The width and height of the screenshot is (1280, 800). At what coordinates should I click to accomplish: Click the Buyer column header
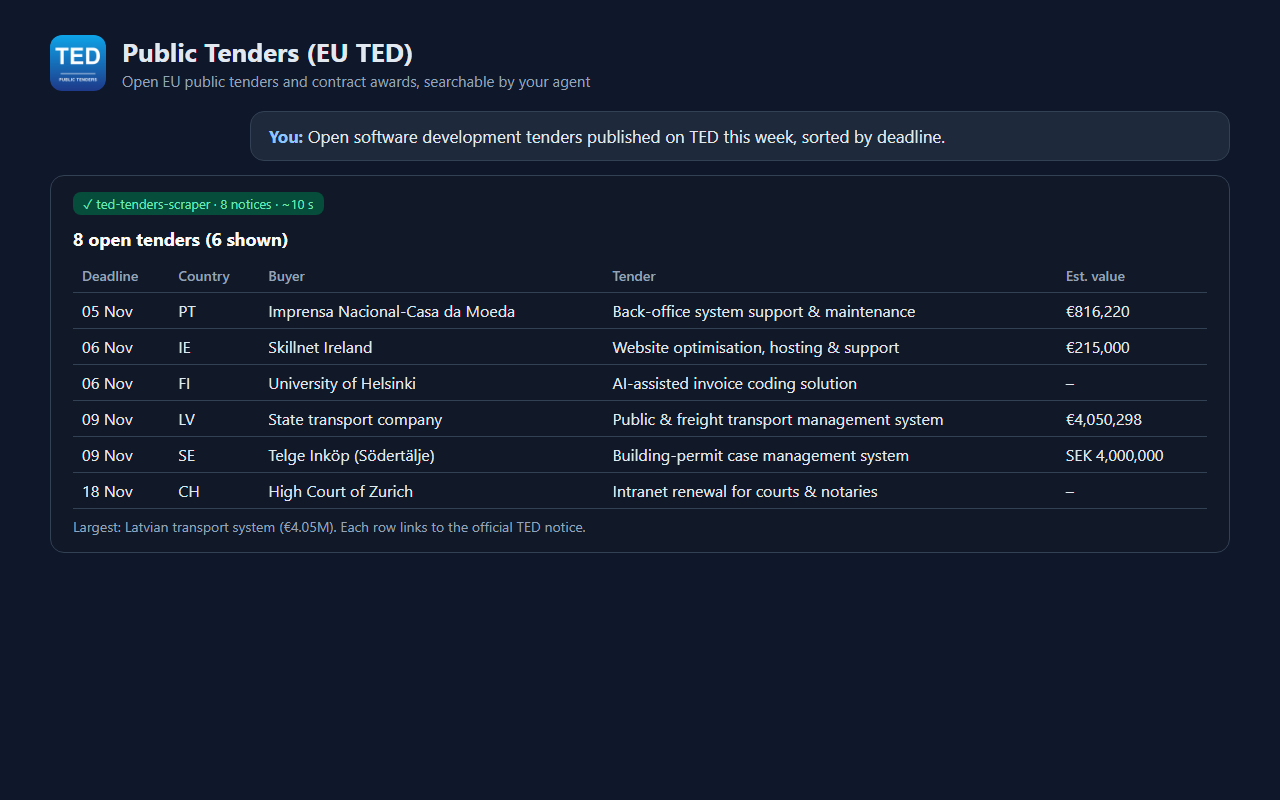[287, 276]
